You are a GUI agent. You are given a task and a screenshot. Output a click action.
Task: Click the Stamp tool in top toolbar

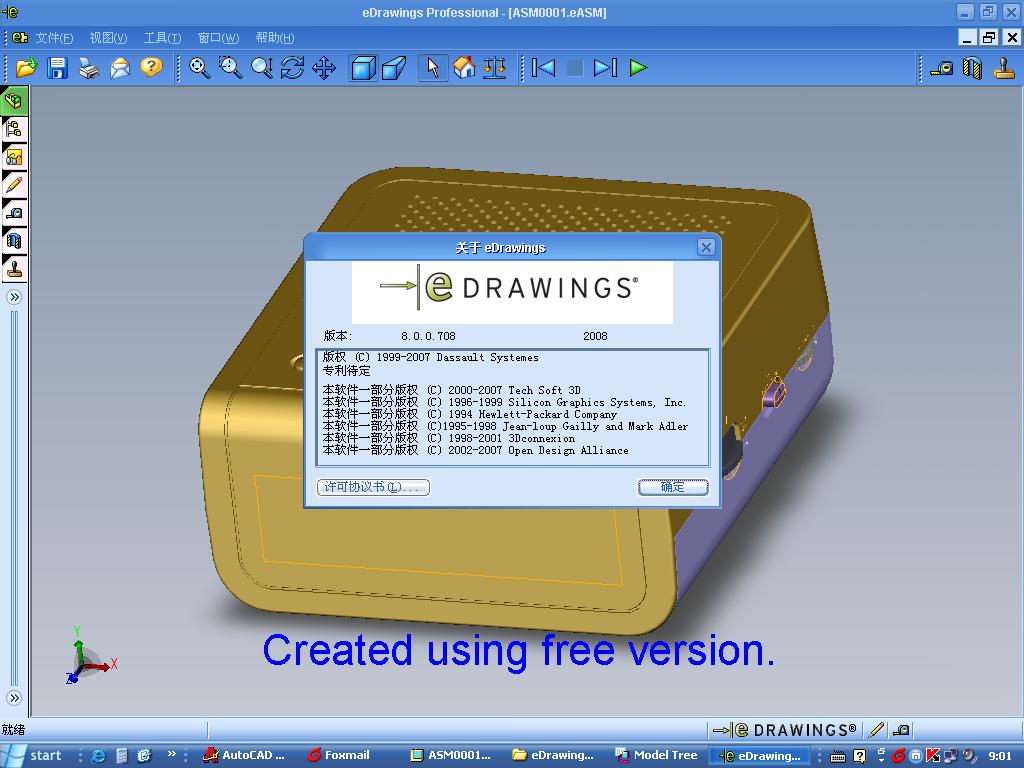pyautogui.click(x=1004, y=68)
